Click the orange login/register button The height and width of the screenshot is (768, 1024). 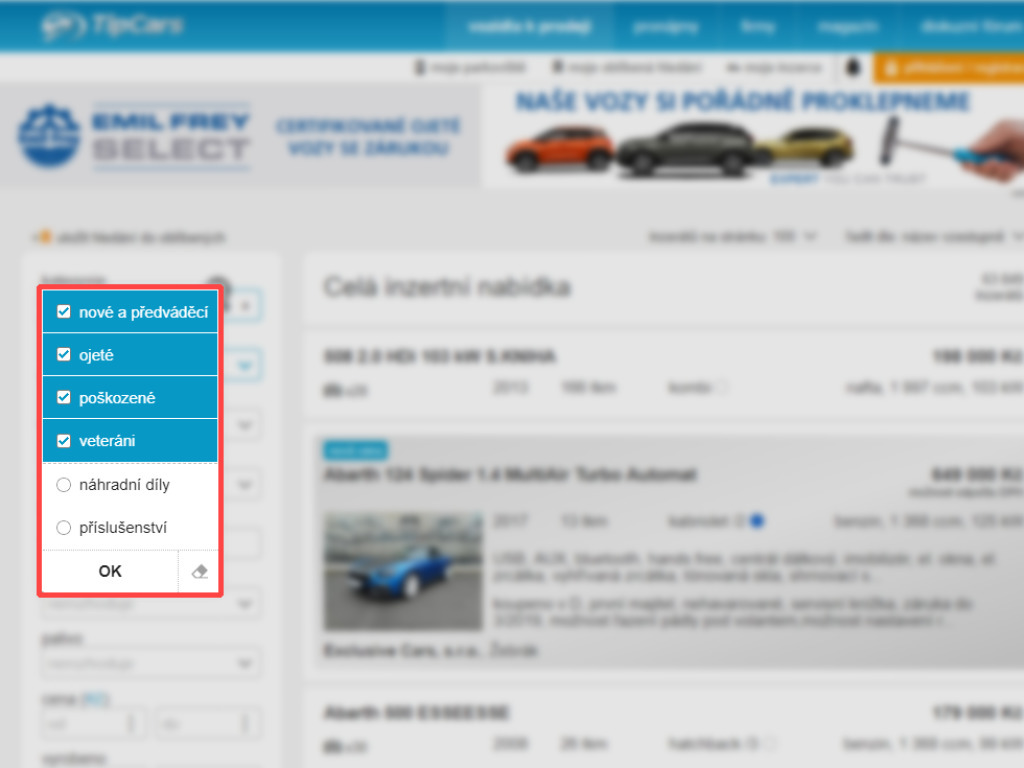(948, 68)
